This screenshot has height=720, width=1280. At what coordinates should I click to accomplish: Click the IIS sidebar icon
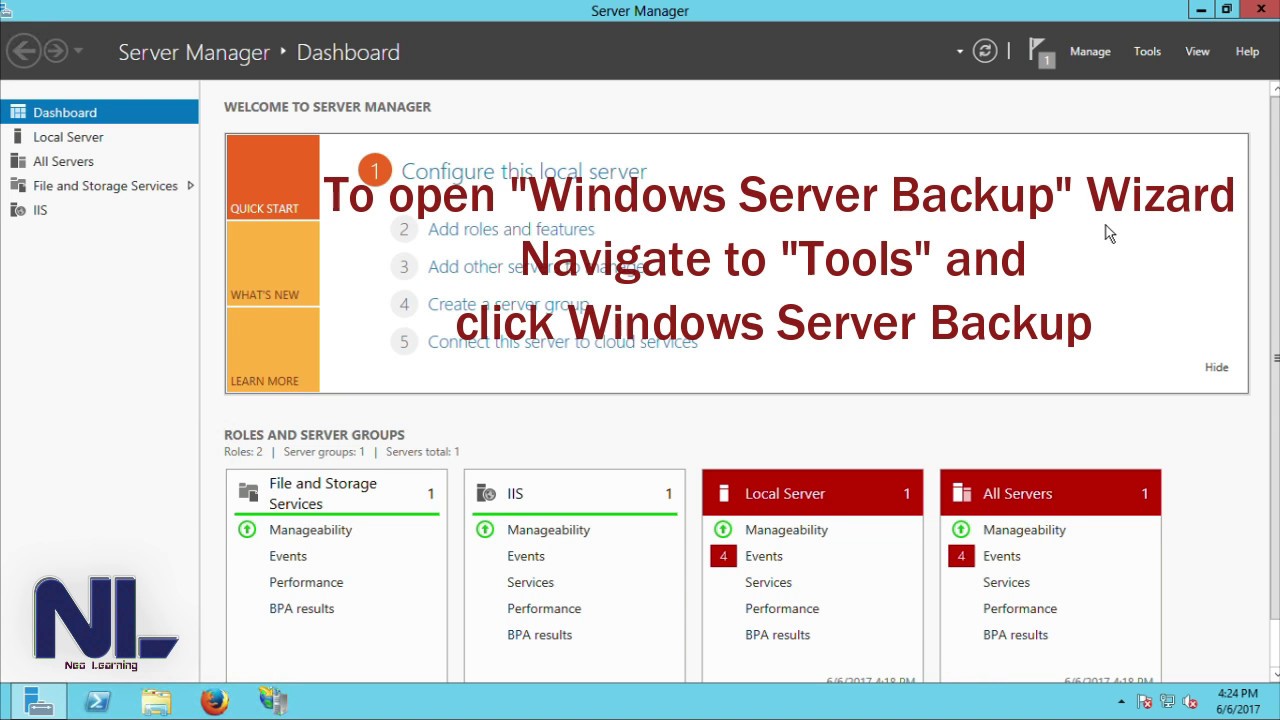[17, 210]
